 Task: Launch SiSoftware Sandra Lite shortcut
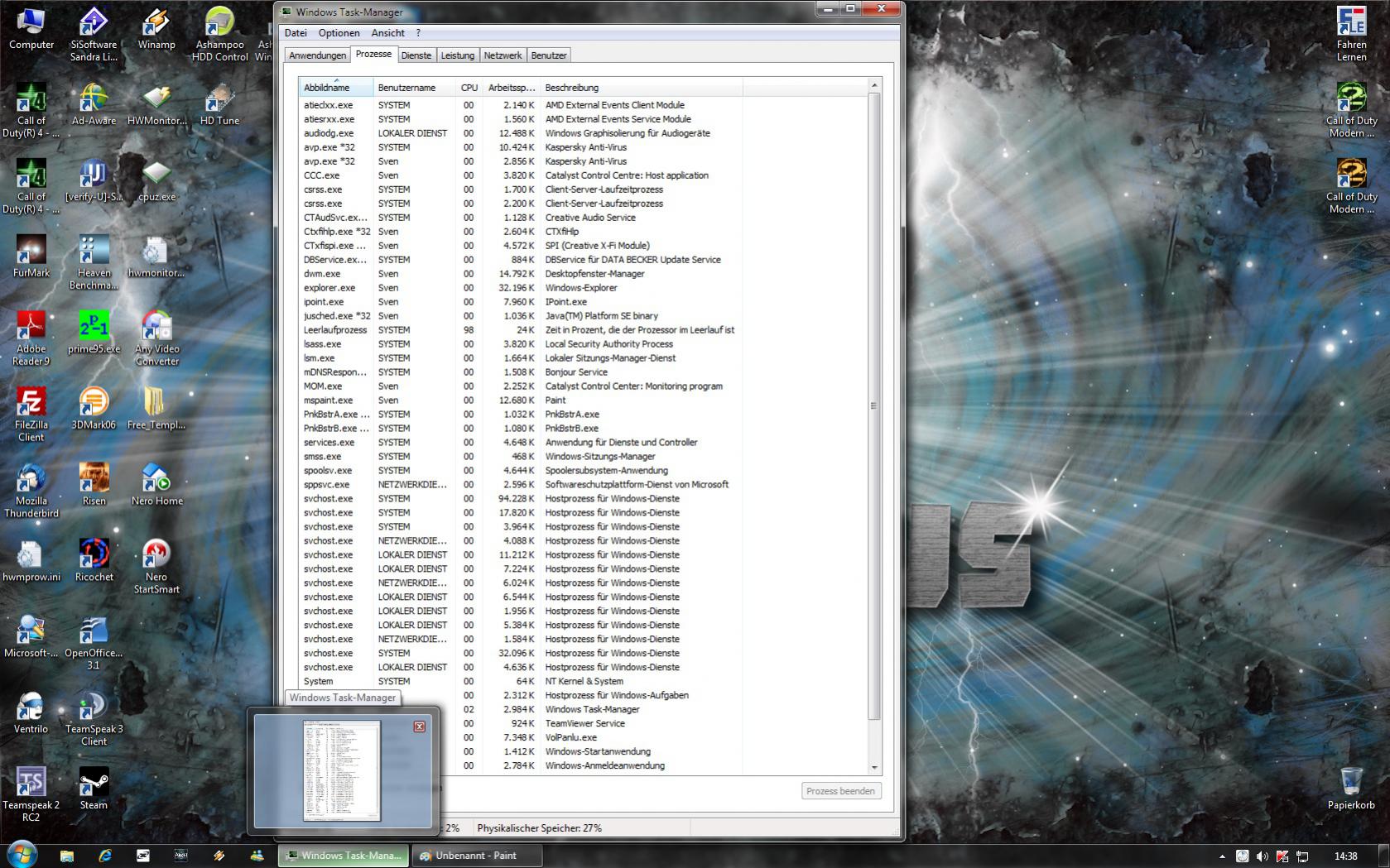pos(94,35)
